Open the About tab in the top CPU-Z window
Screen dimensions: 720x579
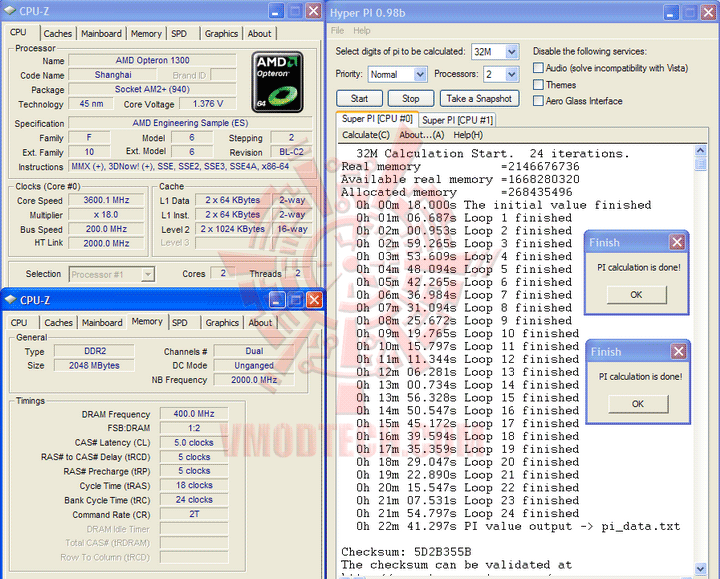259,34
